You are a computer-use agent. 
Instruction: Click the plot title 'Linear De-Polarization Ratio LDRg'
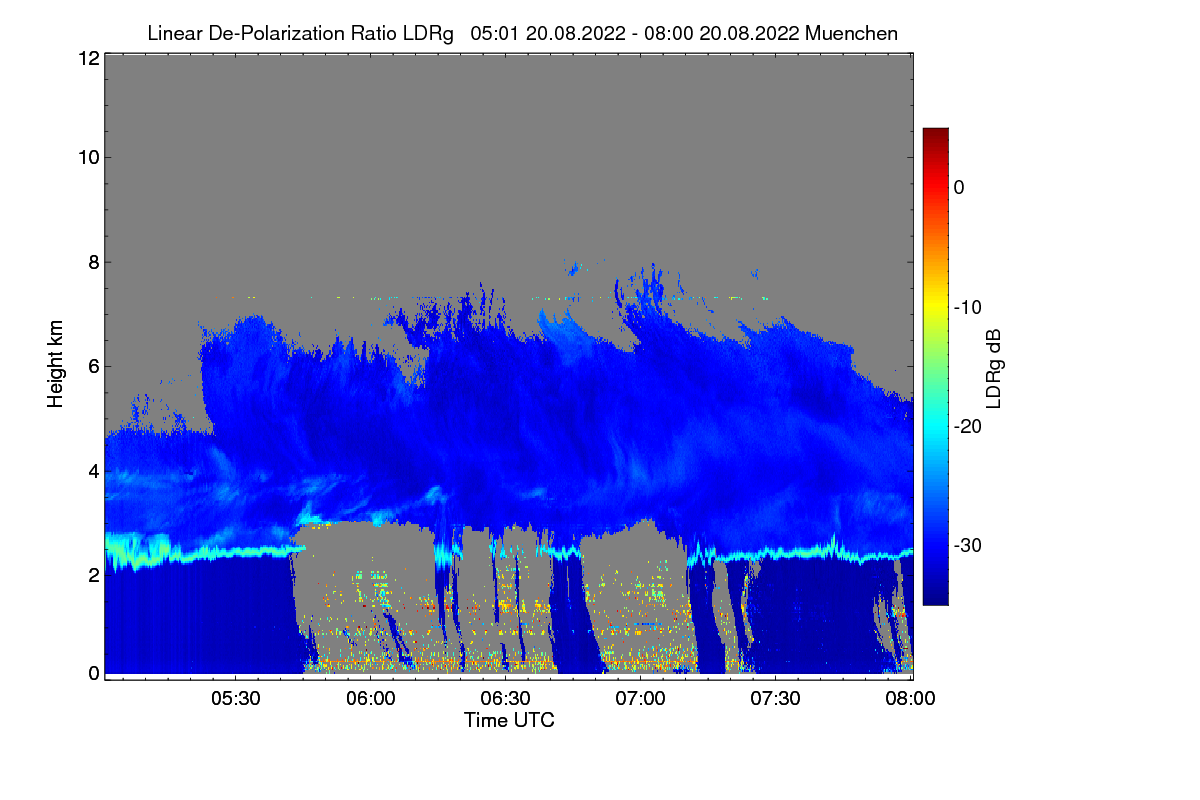point(300,33)
